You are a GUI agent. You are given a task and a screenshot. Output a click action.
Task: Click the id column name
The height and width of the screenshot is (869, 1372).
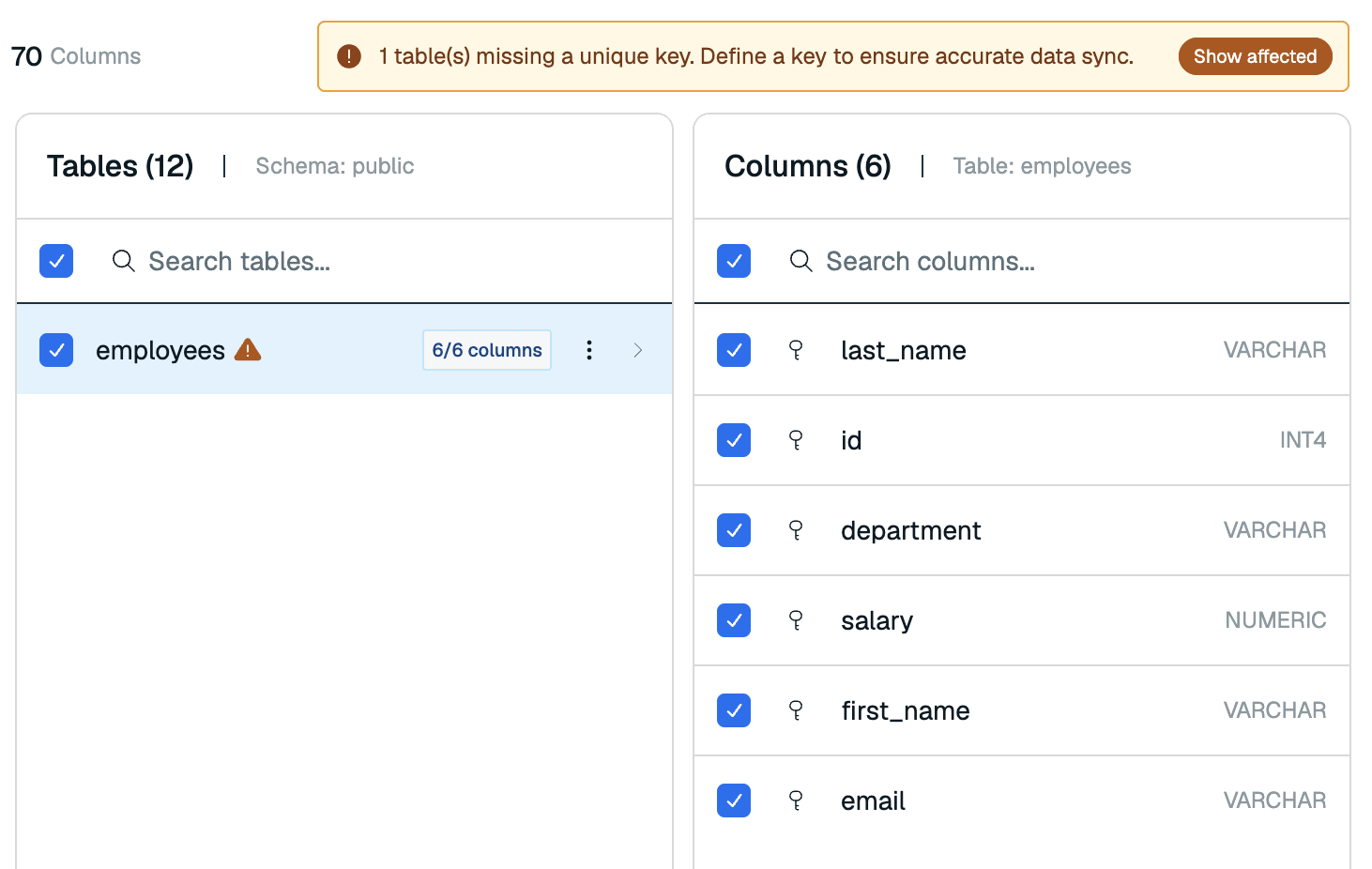click(851, 440)
